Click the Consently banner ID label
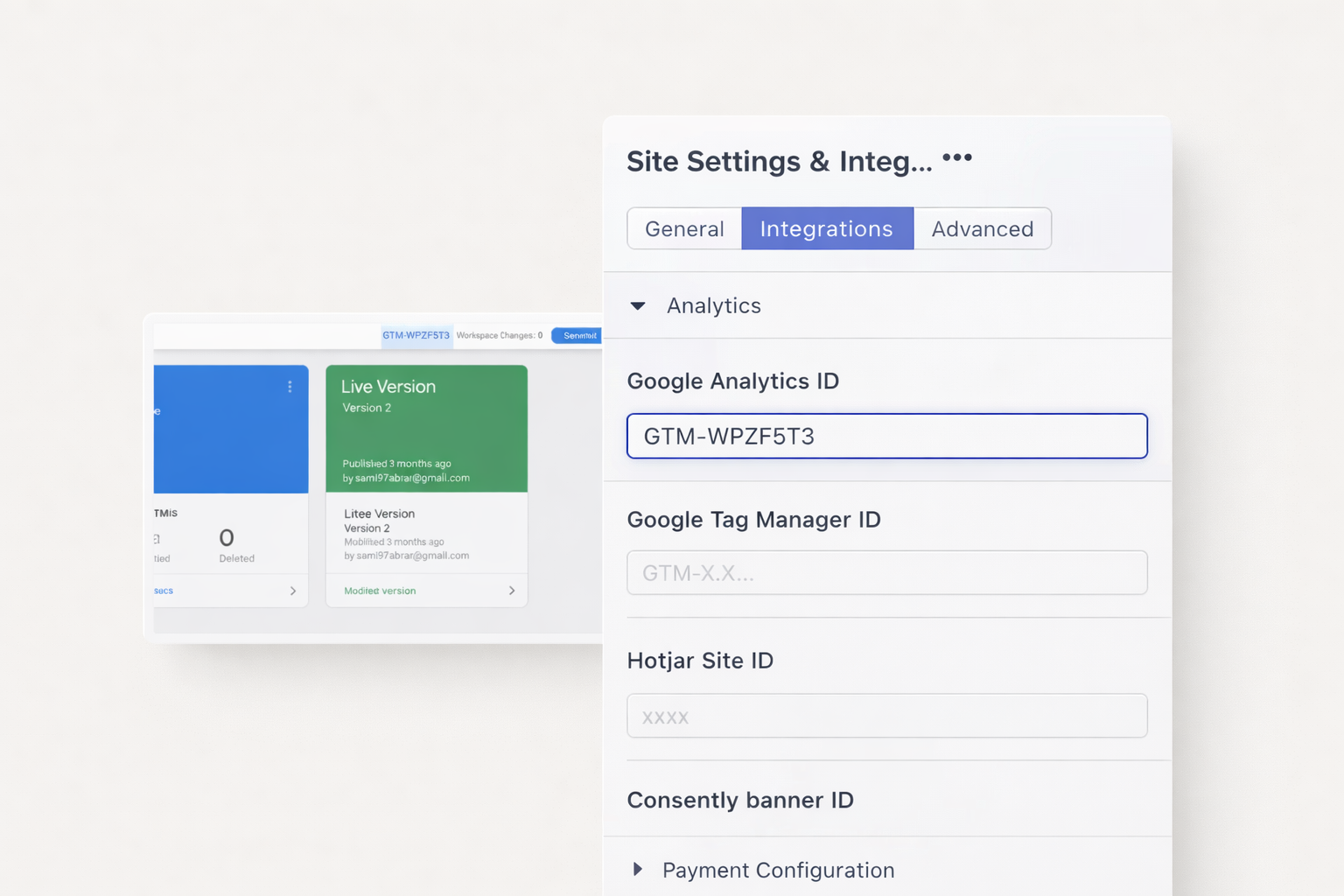This screenshot has width=1344, height=896. (740, 800)
